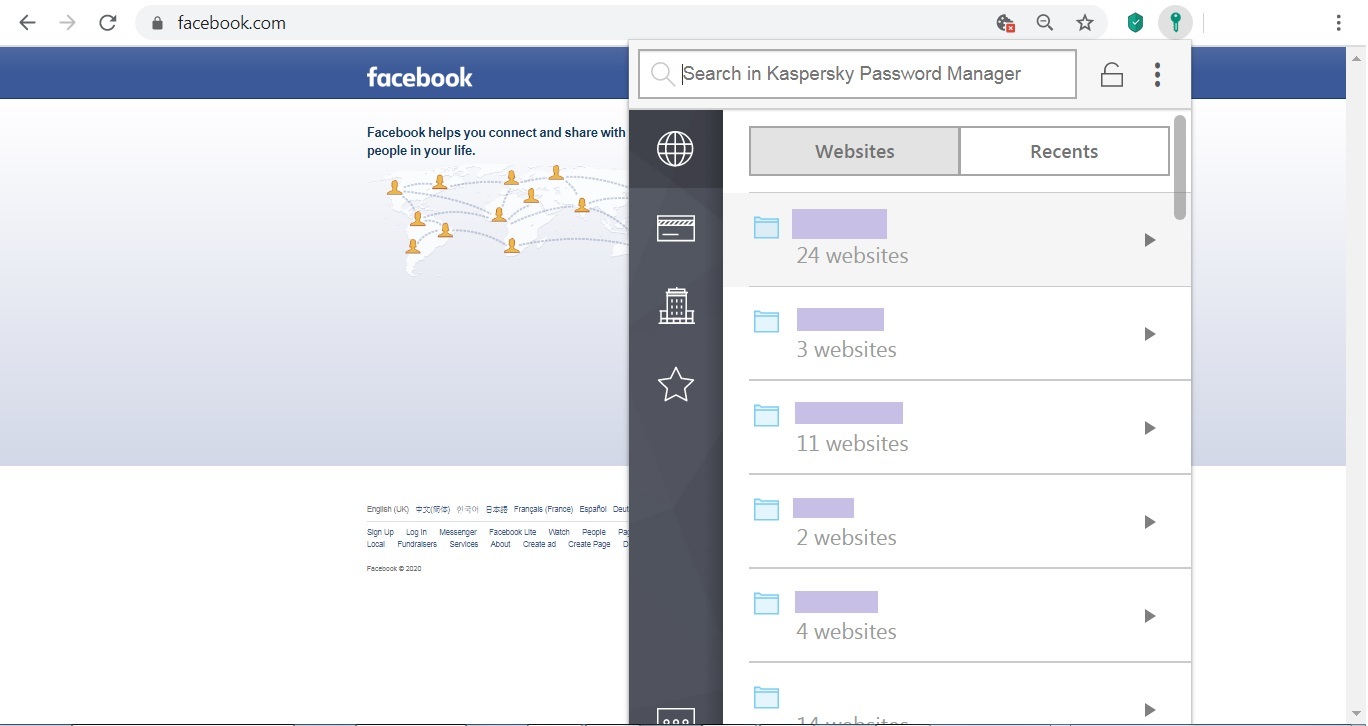Click the folder icon of the 2 websites group
The image size is (1368, 726).
(766, 510)
